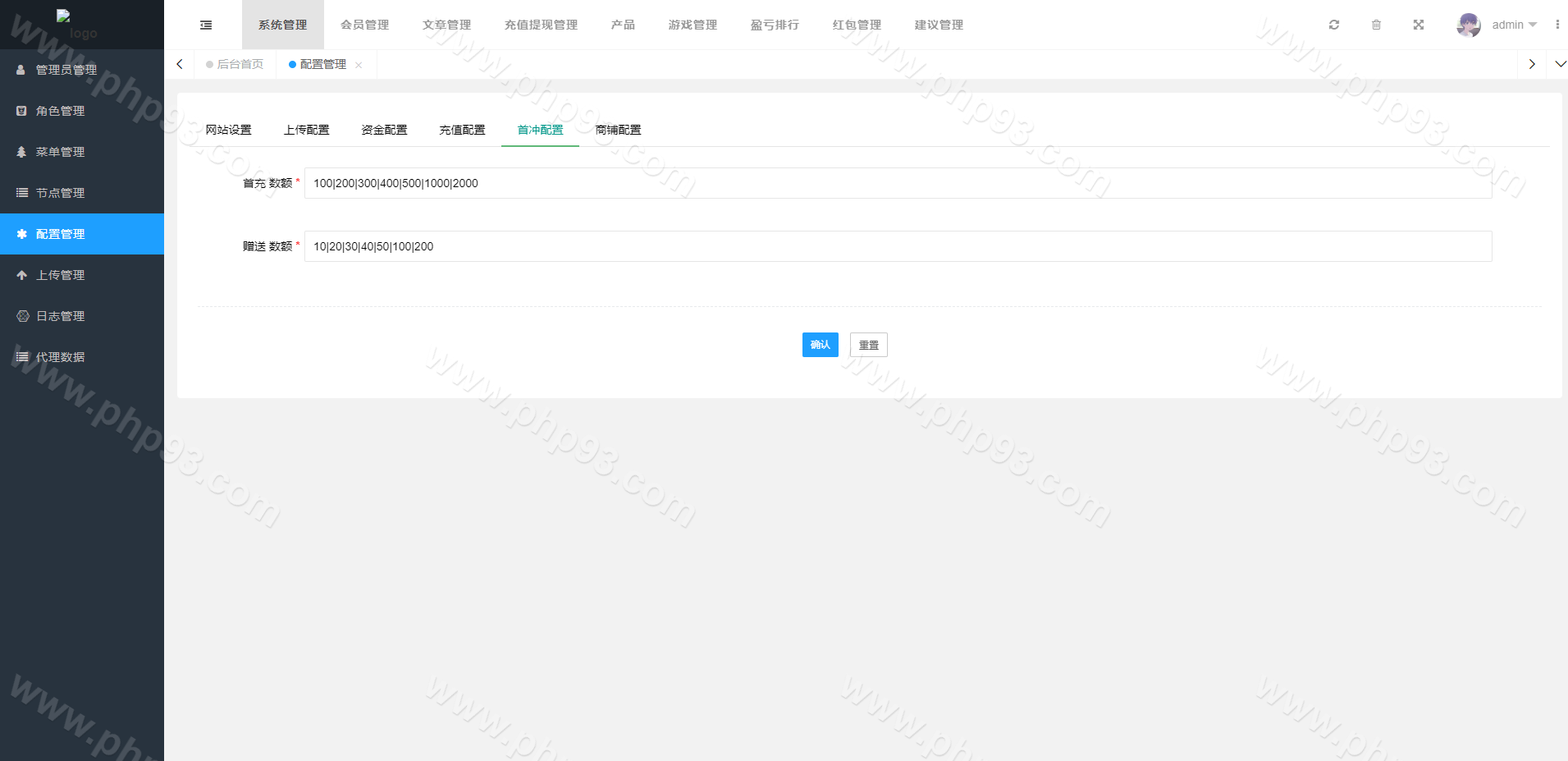Click the 重置 reset button

pos(868,345)
